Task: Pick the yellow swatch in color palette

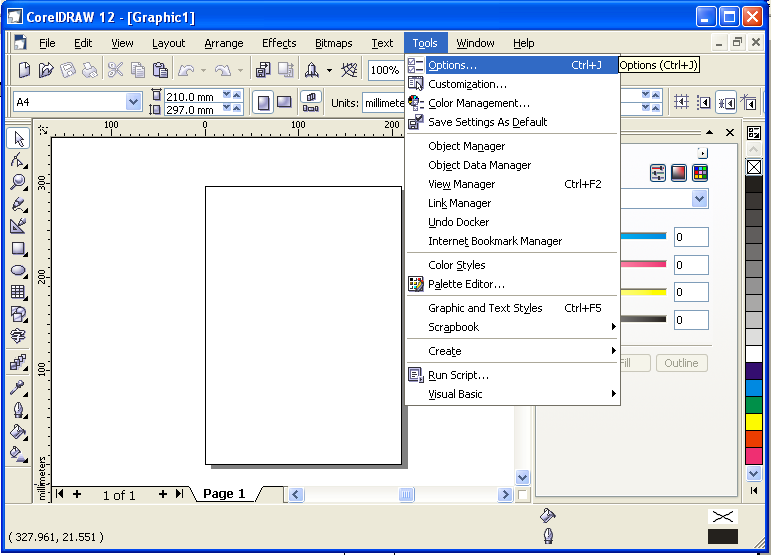Action: coord(754,421)
